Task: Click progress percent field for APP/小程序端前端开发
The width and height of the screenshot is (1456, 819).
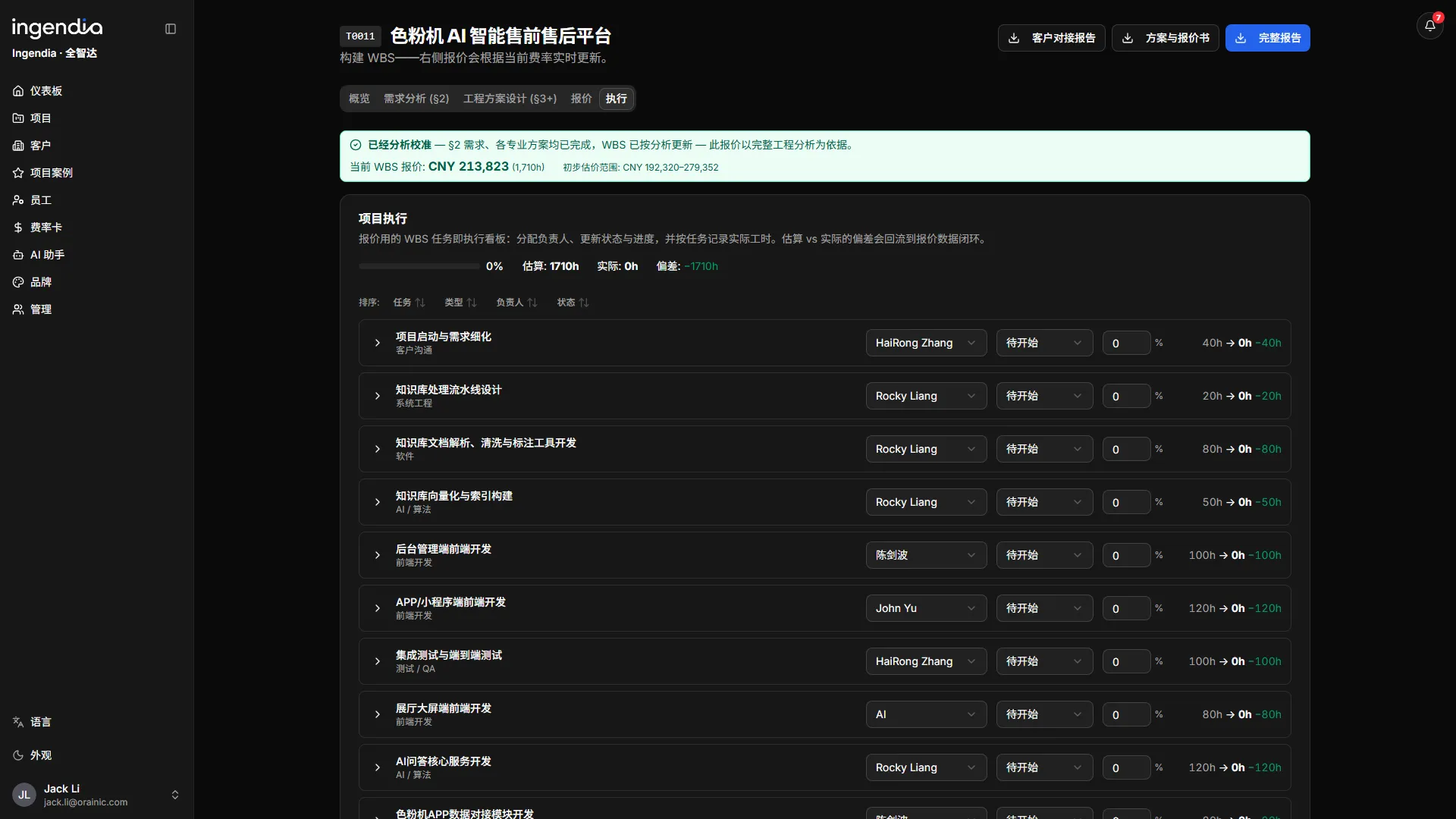Action: click(1126, 608)
